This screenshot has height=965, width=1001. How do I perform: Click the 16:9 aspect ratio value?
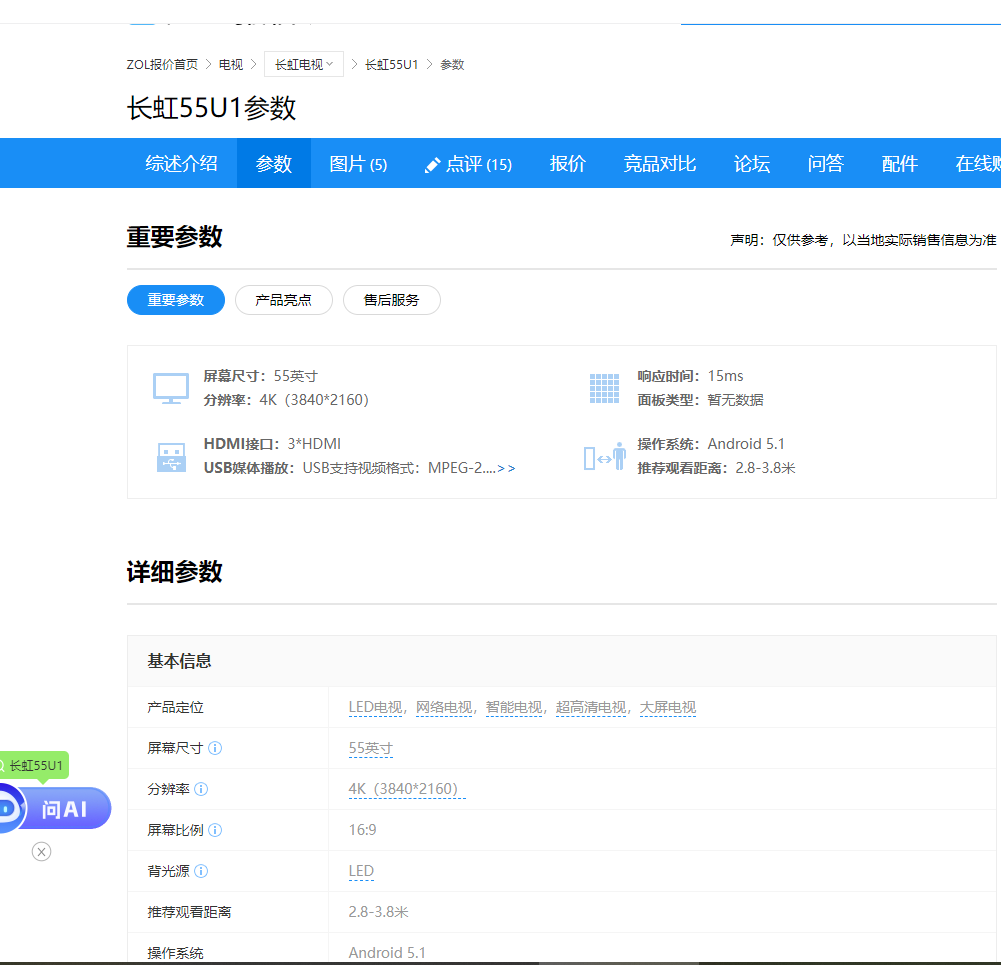363,830
